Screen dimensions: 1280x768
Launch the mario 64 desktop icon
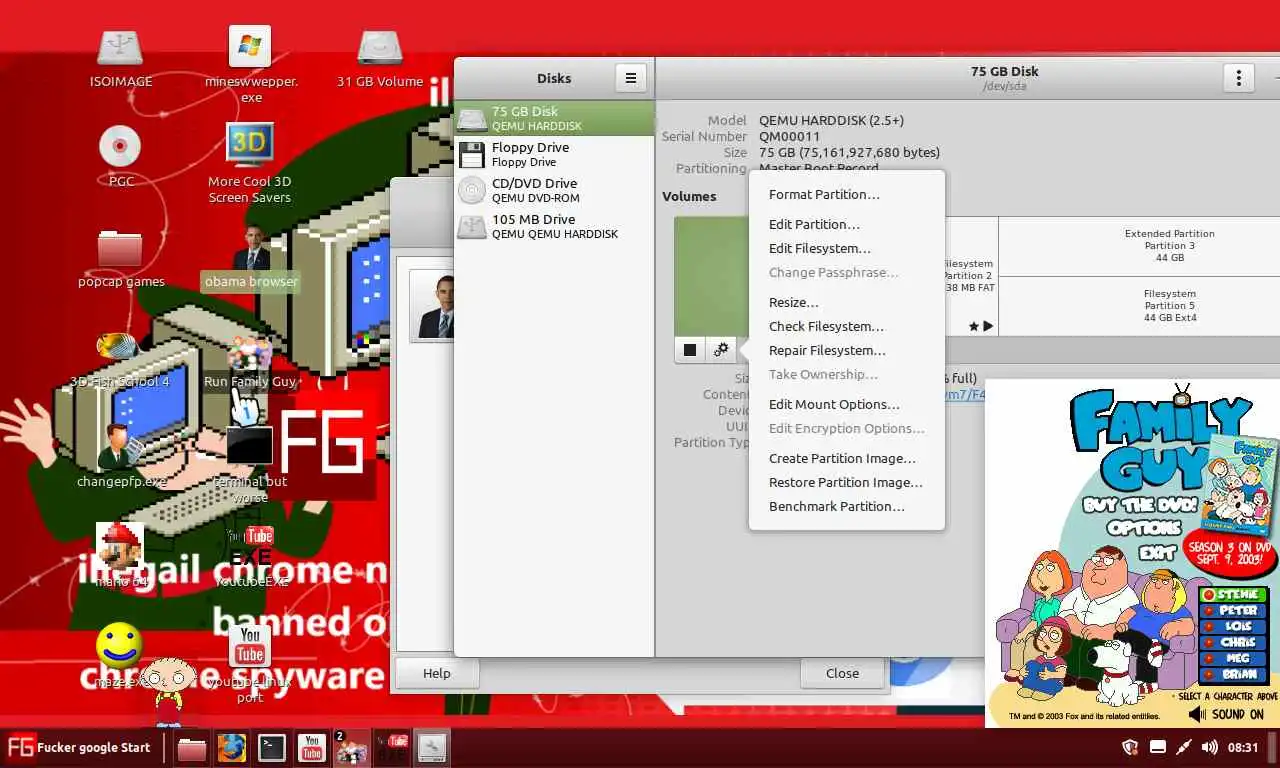tap(120, 556)
